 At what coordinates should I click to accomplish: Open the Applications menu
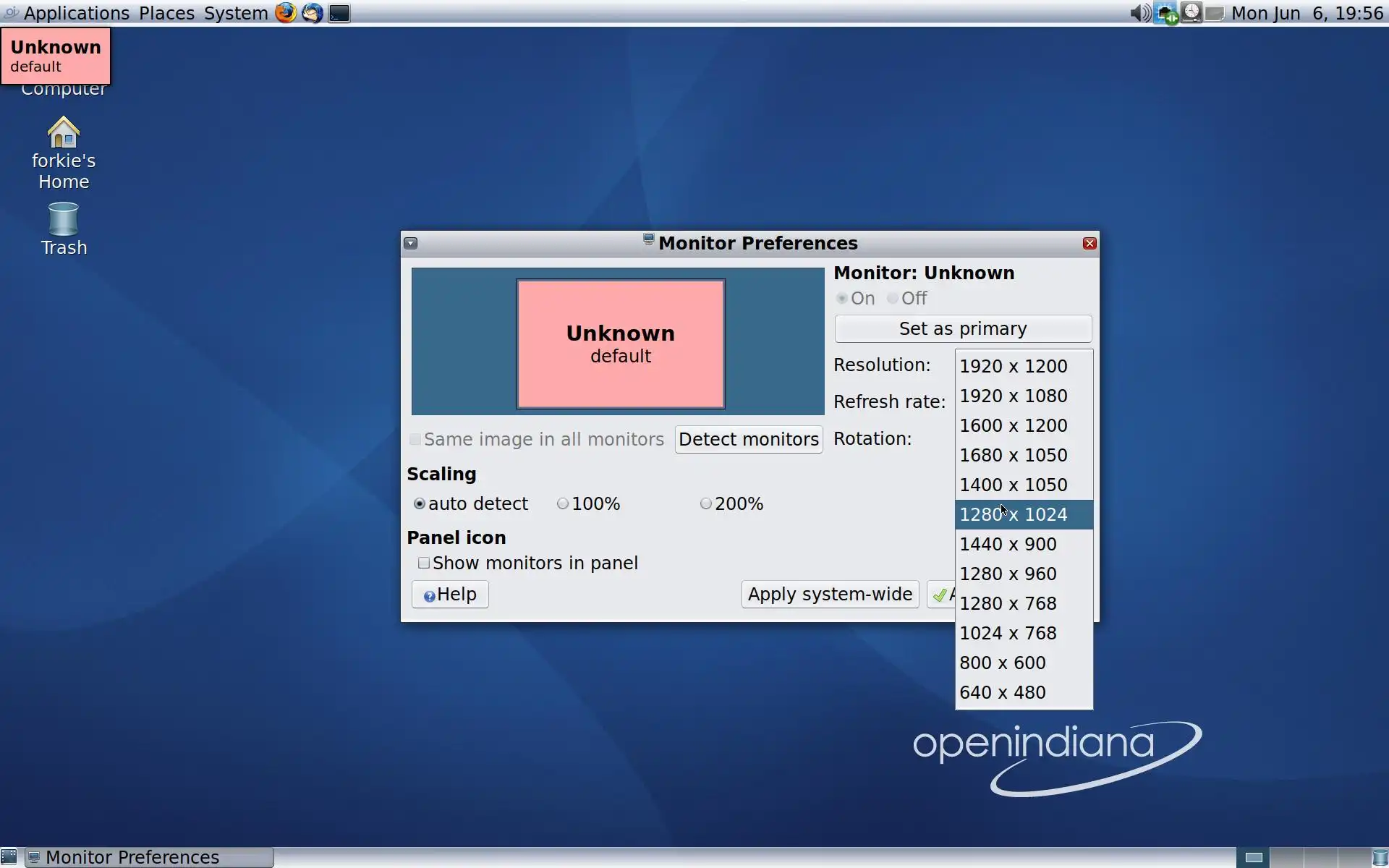point(76,13)
